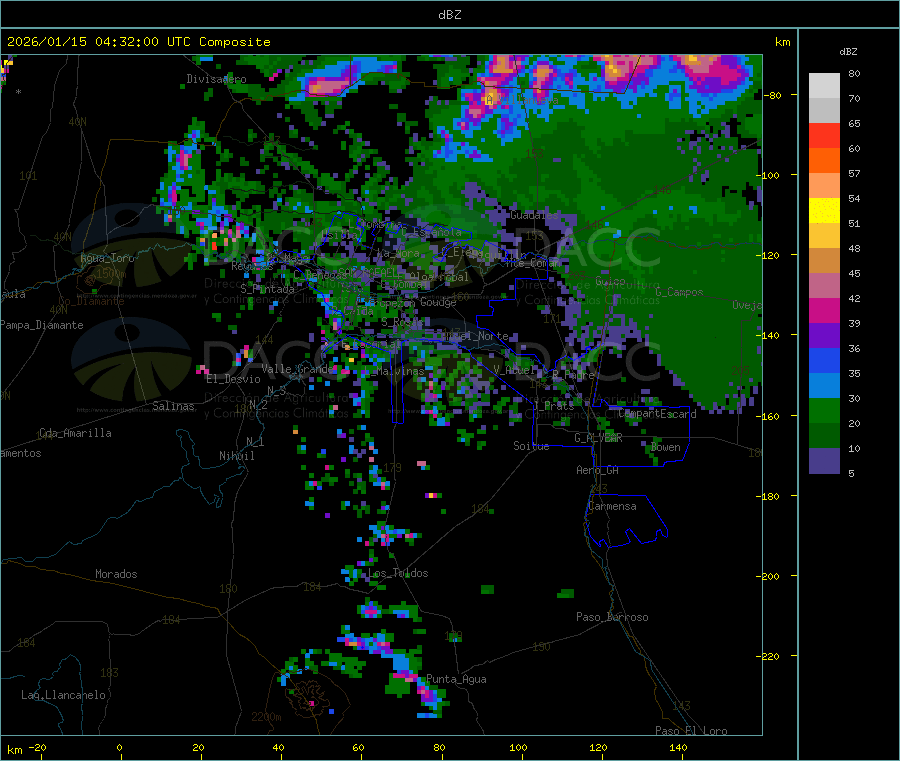This screenshot has width=900, height=761.
Task: Click the Punta_Agua label
Action: 456,679
